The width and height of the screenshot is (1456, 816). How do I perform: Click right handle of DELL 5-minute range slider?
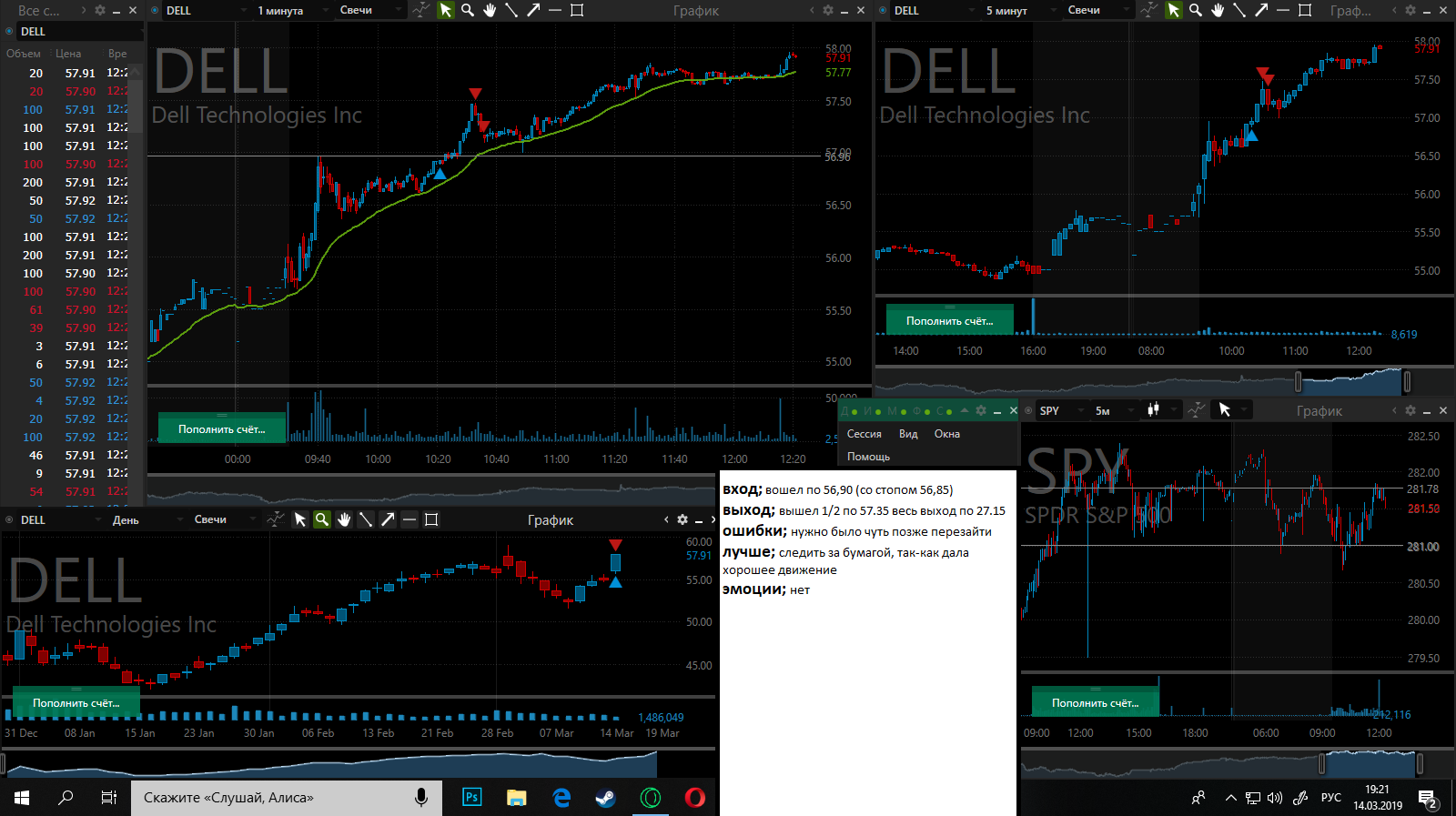click(x=1407, y=381)
